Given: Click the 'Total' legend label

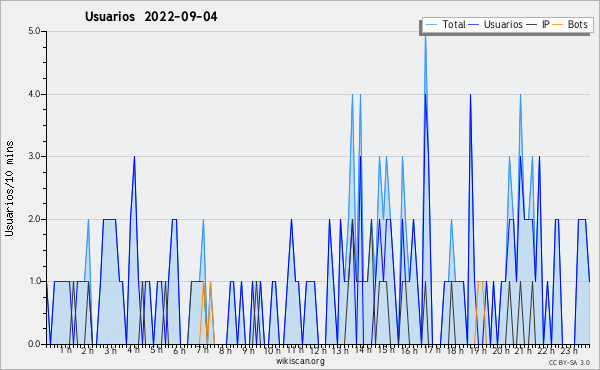Looking at the screenshot, I should (x=454, y=24).
